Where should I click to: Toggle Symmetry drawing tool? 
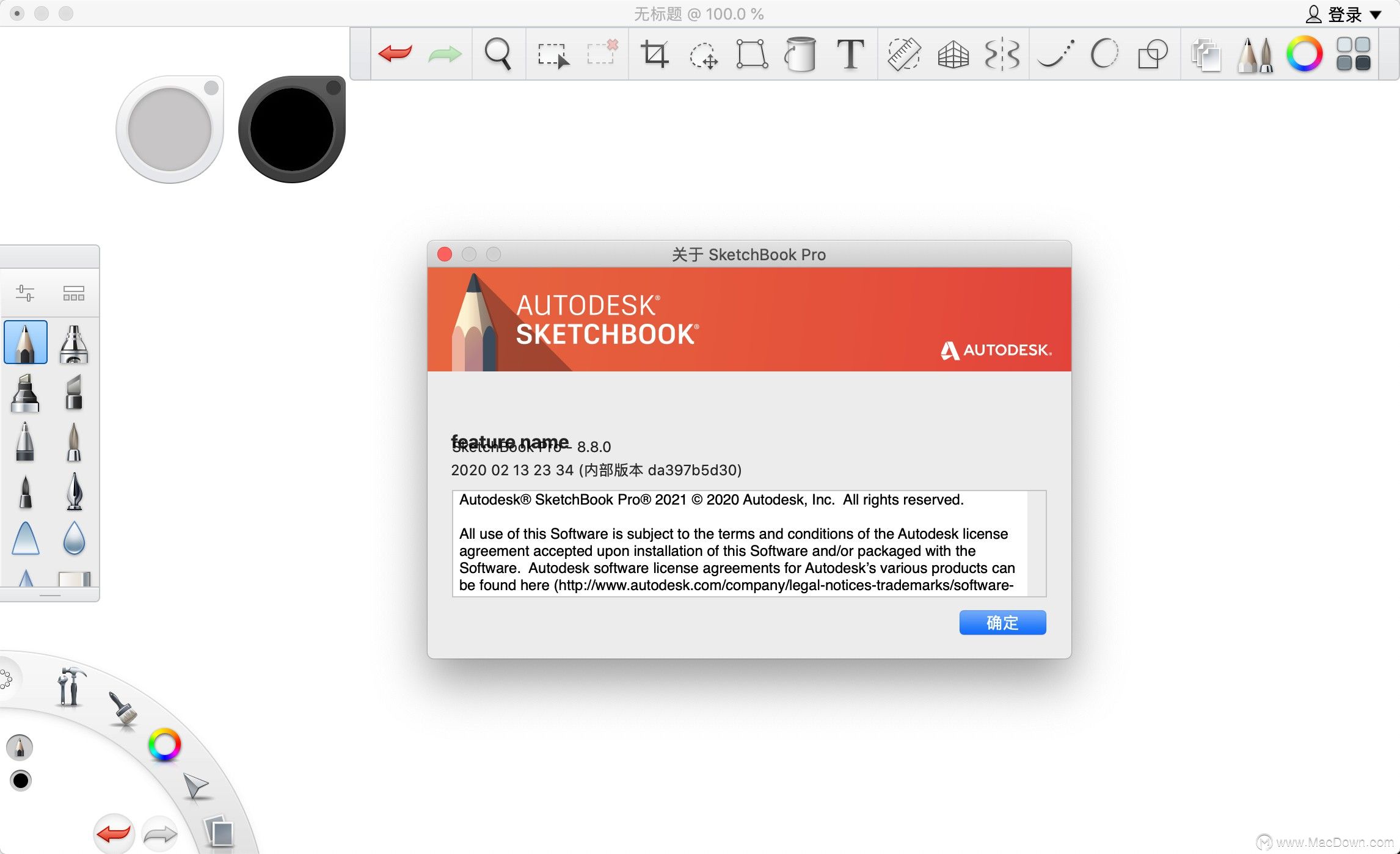[1002, 54]
